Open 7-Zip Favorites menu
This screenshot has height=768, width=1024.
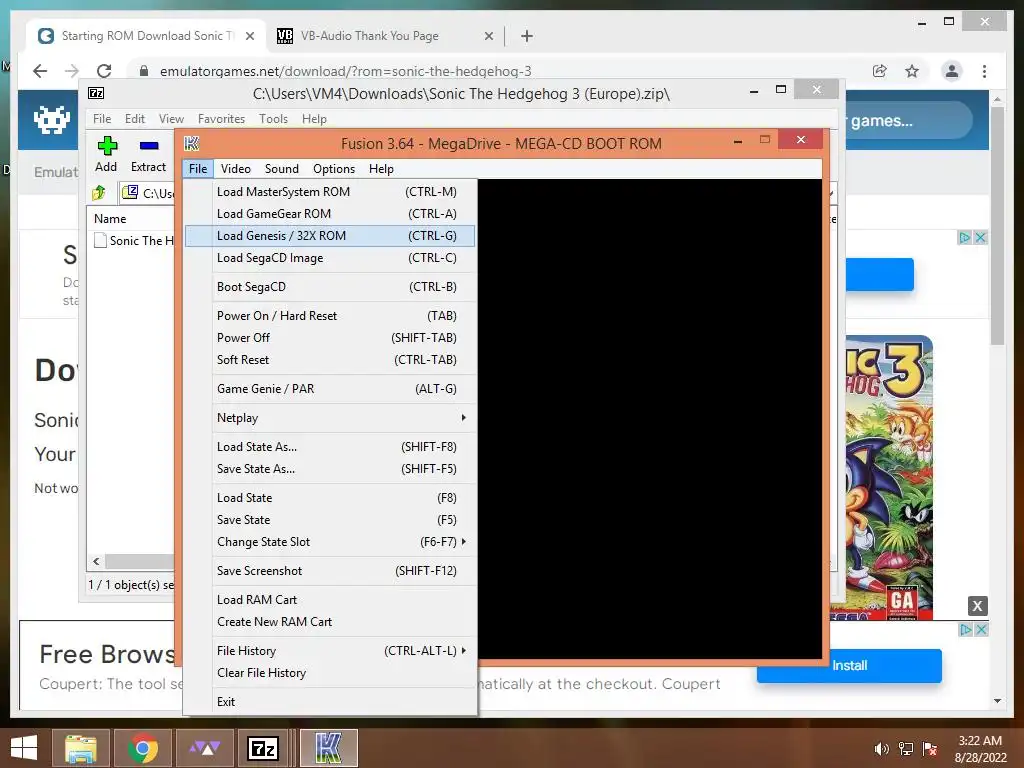tap(221, 119)
